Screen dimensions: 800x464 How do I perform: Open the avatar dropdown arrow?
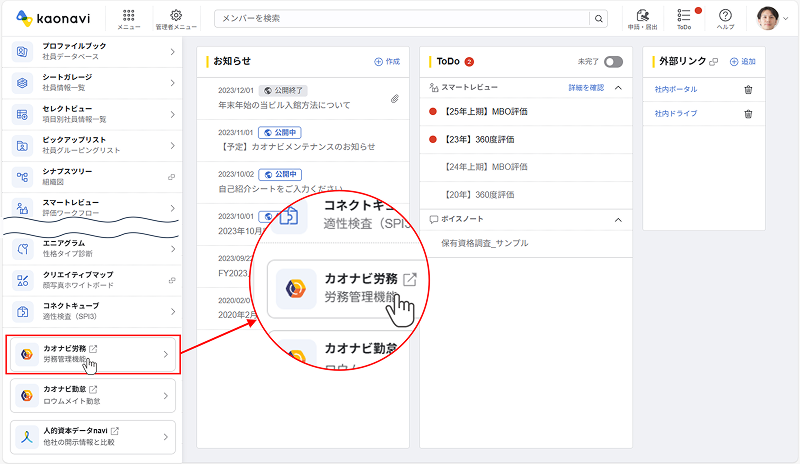tap(786, 19)
